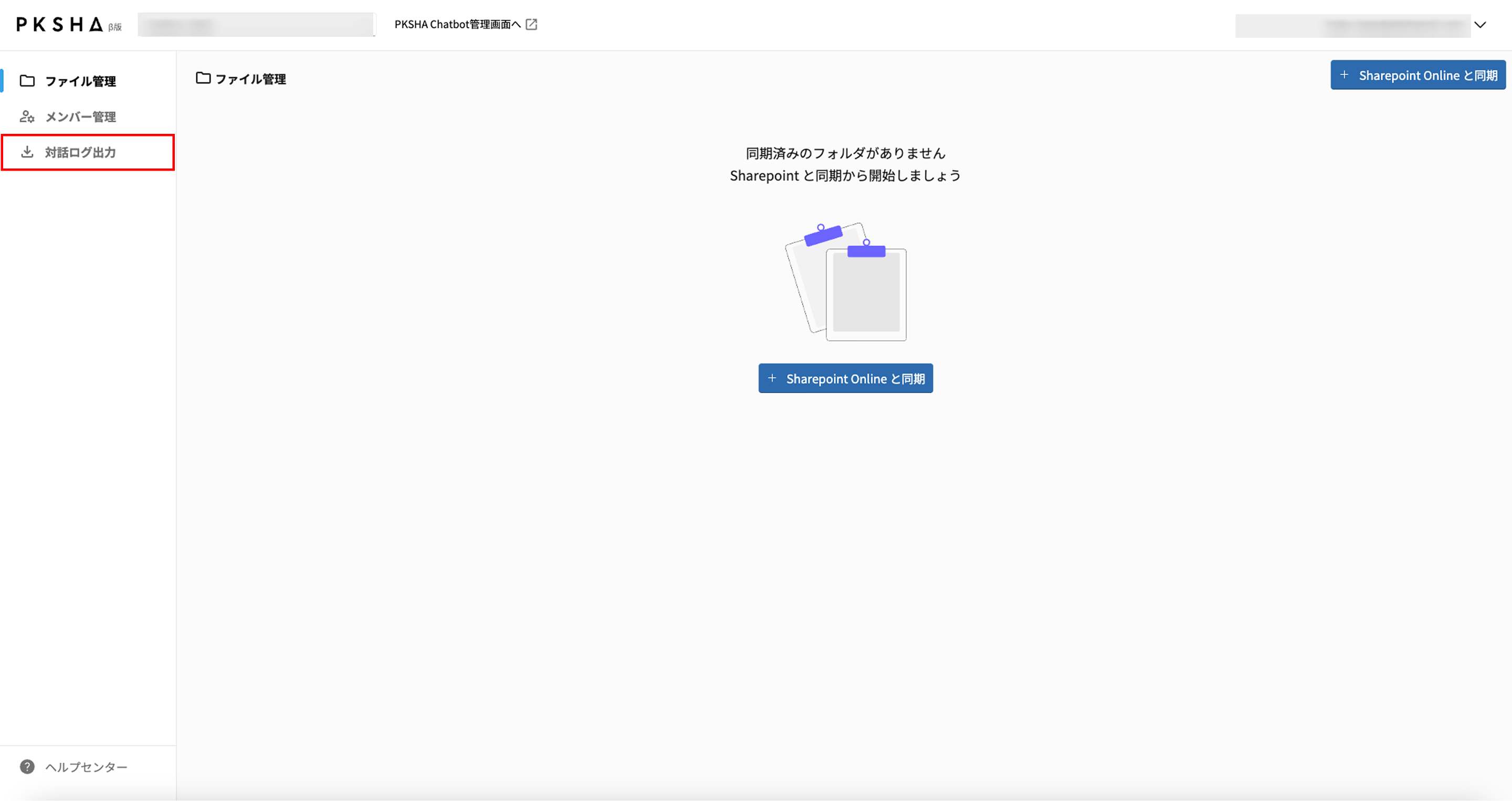1512x801 pixels.
Task: Click the blurred account name in the header
Action: 1353,25
